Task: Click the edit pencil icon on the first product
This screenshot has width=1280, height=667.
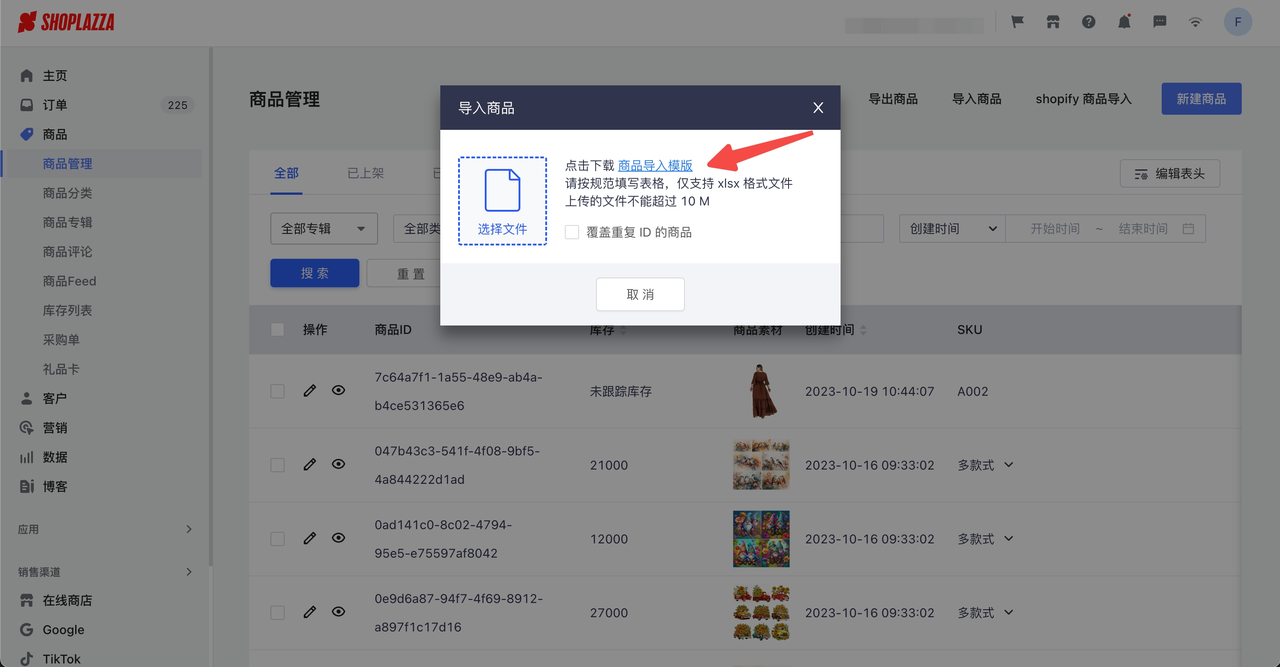Action: click(x=309, y=390)
